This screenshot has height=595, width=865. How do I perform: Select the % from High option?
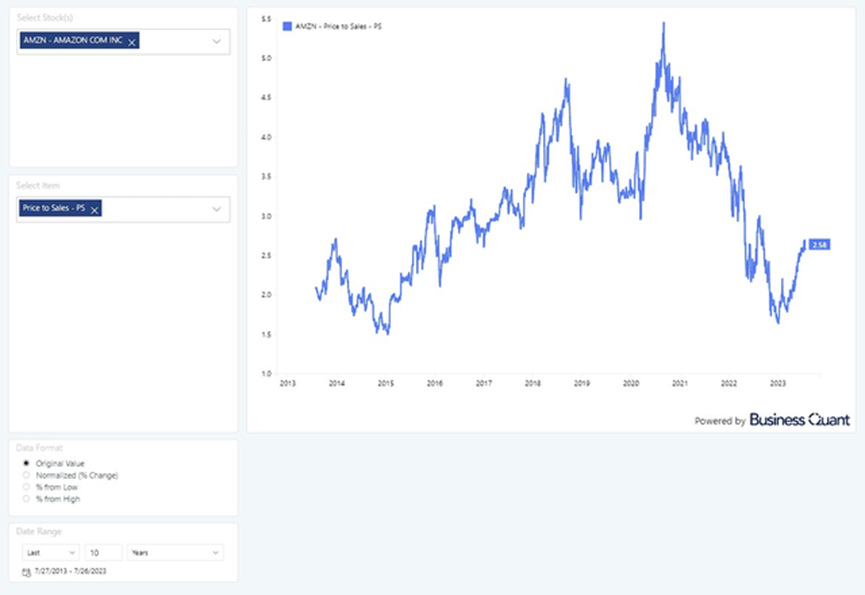[x=26, y=498]
